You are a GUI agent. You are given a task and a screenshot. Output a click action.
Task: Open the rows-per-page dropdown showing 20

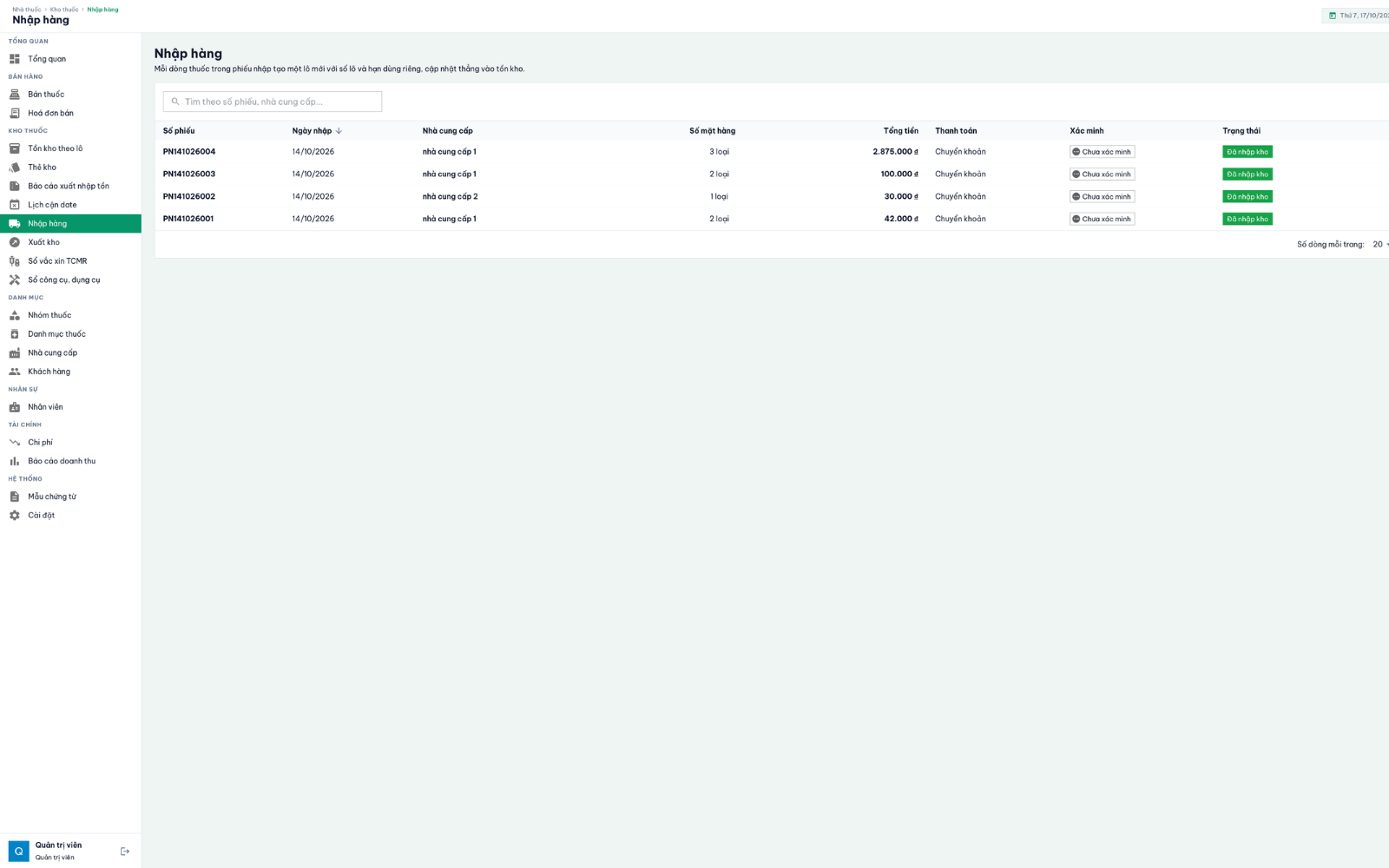tap(1379, 245)
